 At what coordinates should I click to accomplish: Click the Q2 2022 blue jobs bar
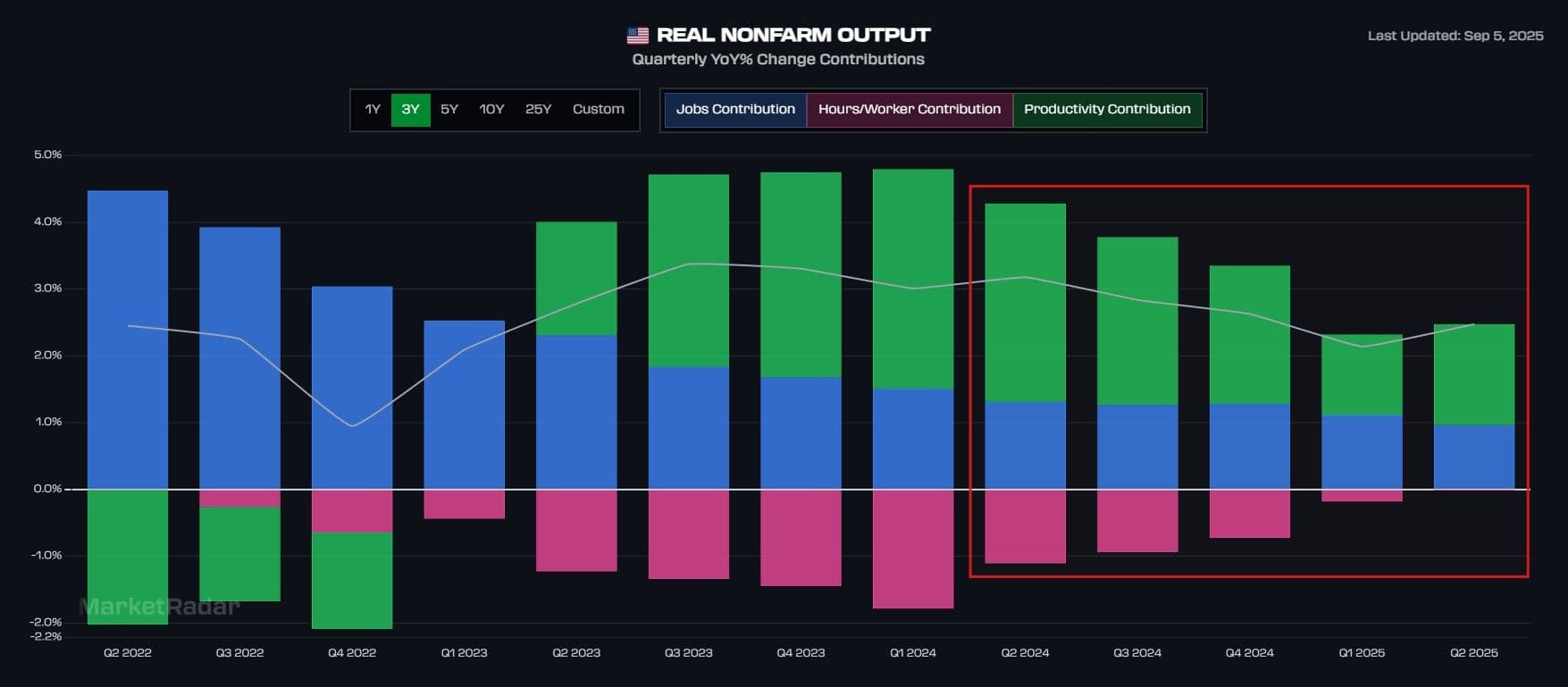(x=128, y=339)
